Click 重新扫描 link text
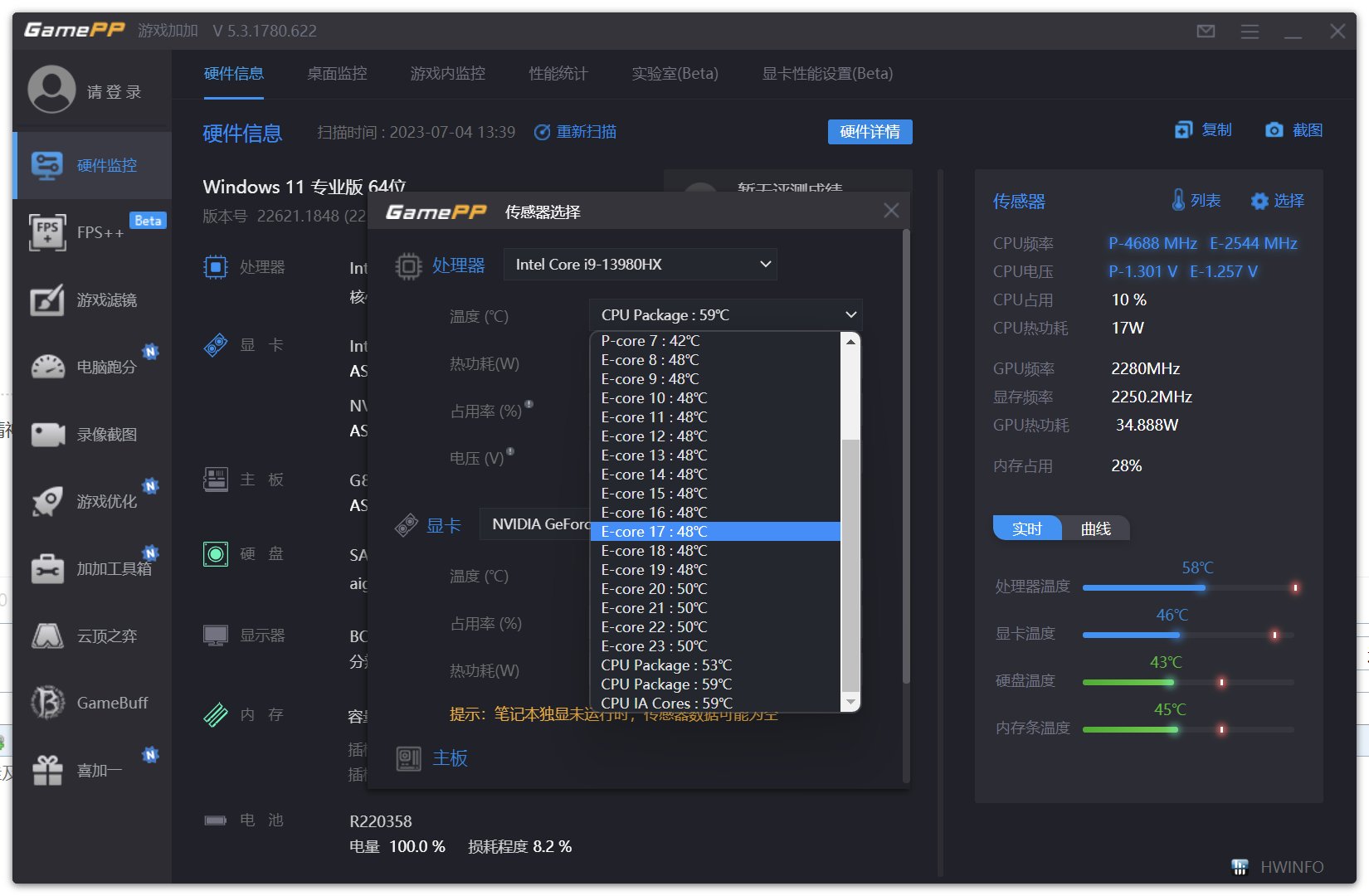Image resolution: width=1369 pixels, height=896 pixels. coord(586,132)
